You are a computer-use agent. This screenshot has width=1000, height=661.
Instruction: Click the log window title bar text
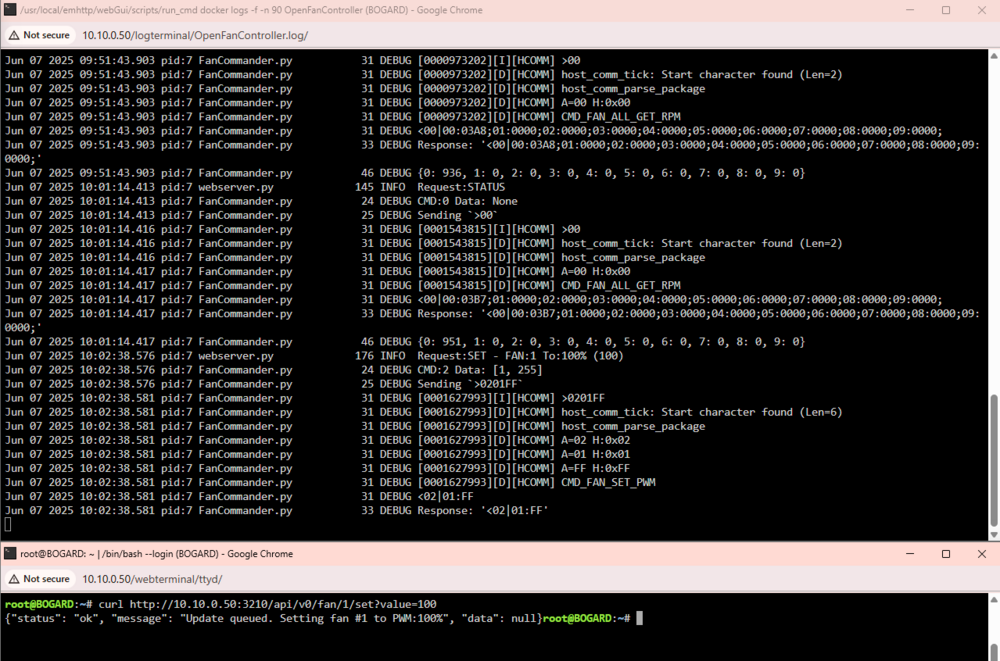pyautogui.click(x=251, y=10)
